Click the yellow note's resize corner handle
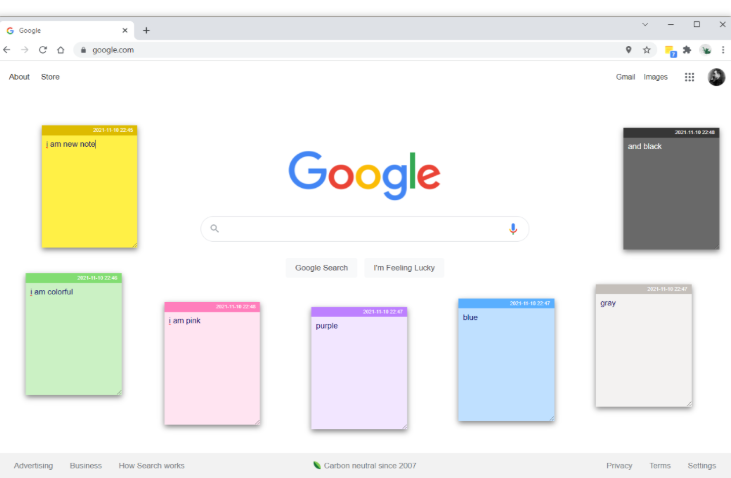This screenshot has height=478, width=731. pos(134,245)
